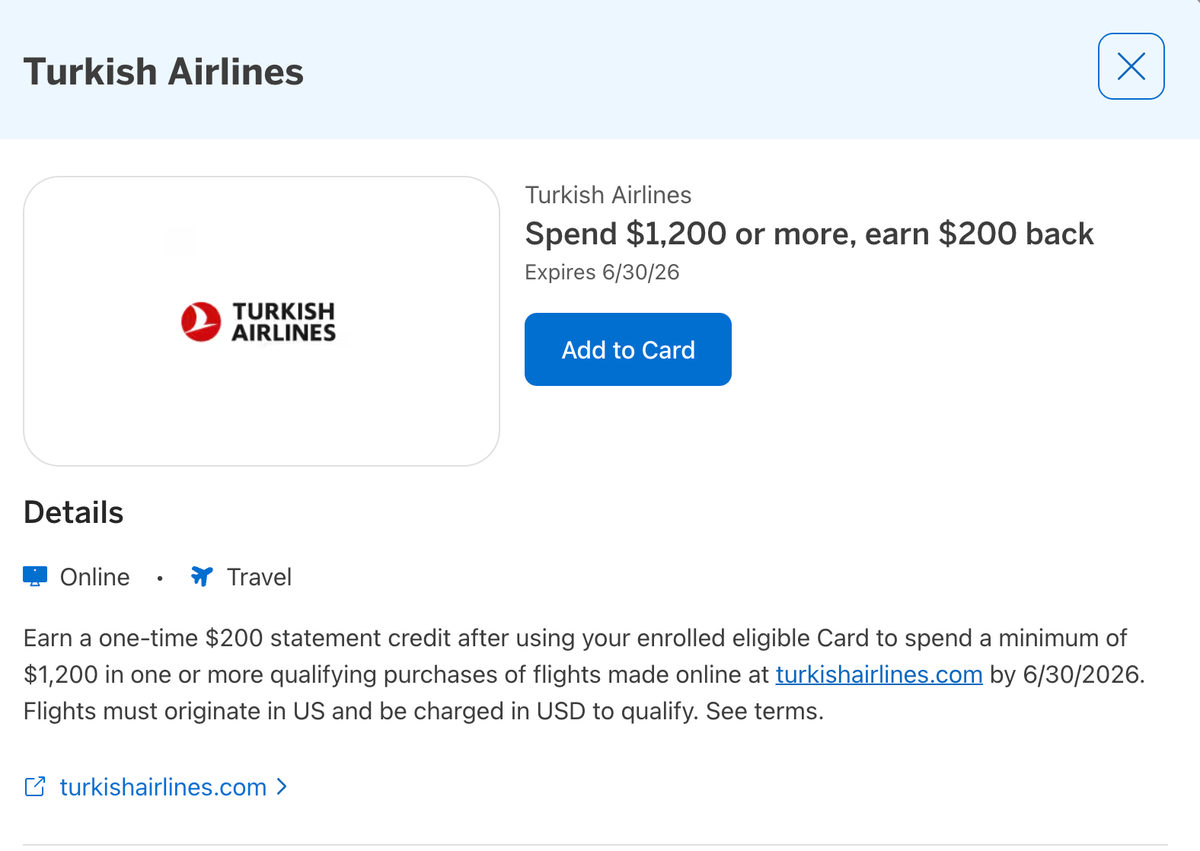Screen dimensions: 1200x851
Task: Visit turkishairlines.com from the bottom link
Action: click(x=163, y=787)
